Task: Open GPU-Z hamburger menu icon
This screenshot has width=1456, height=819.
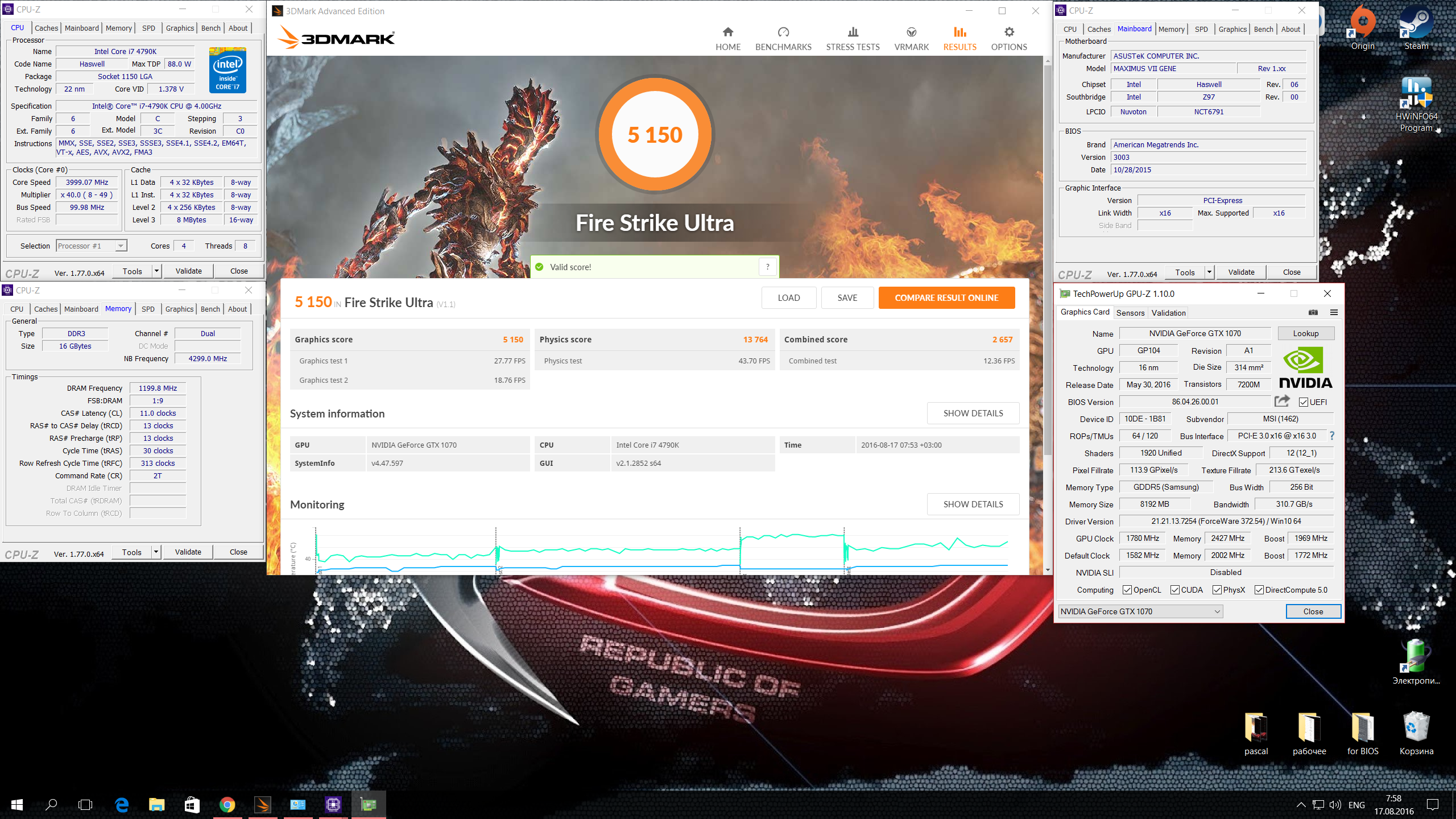Action: coord(1334,312)
